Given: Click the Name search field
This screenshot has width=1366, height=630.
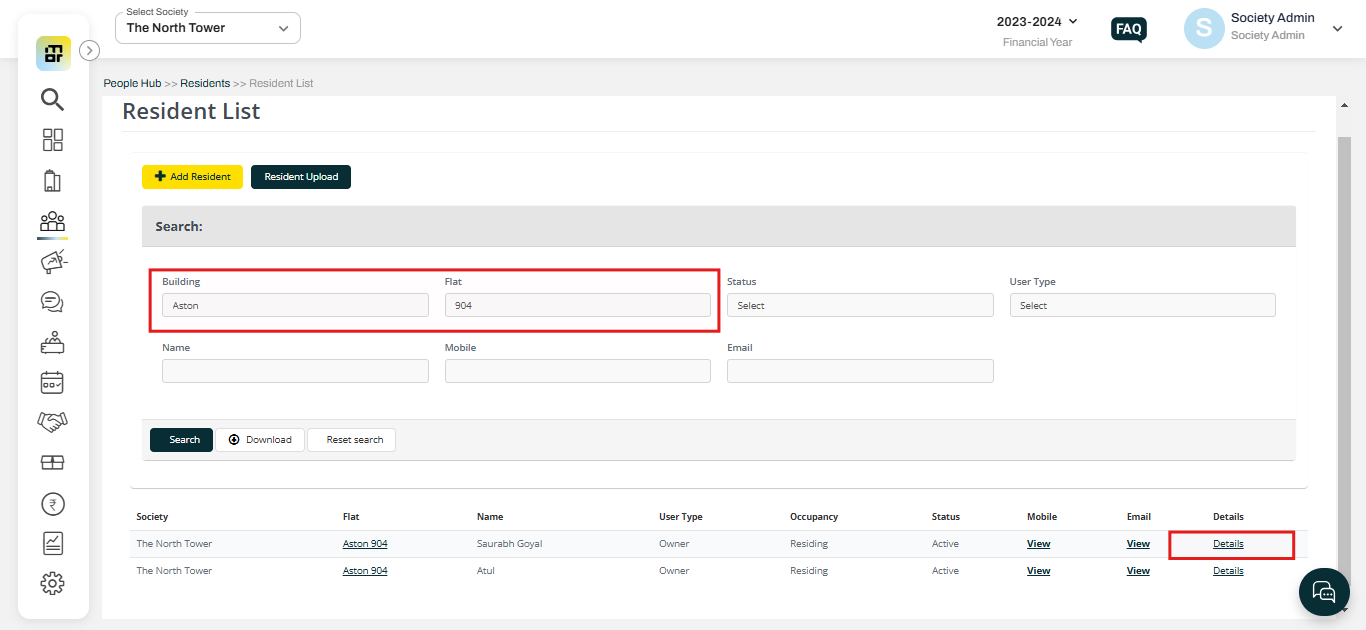Looking at the screenshot, I should (295, 371).
